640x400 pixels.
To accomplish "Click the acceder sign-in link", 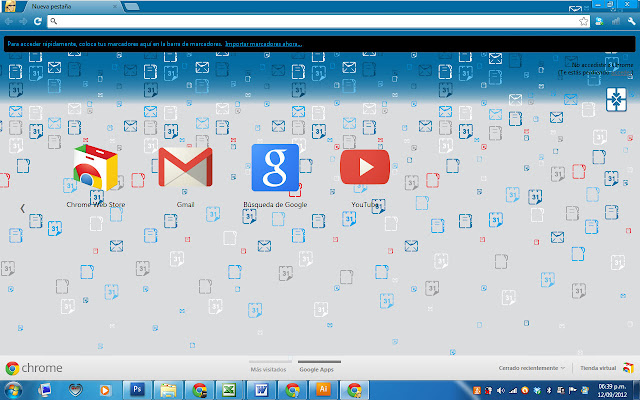I will coord(622,72).
